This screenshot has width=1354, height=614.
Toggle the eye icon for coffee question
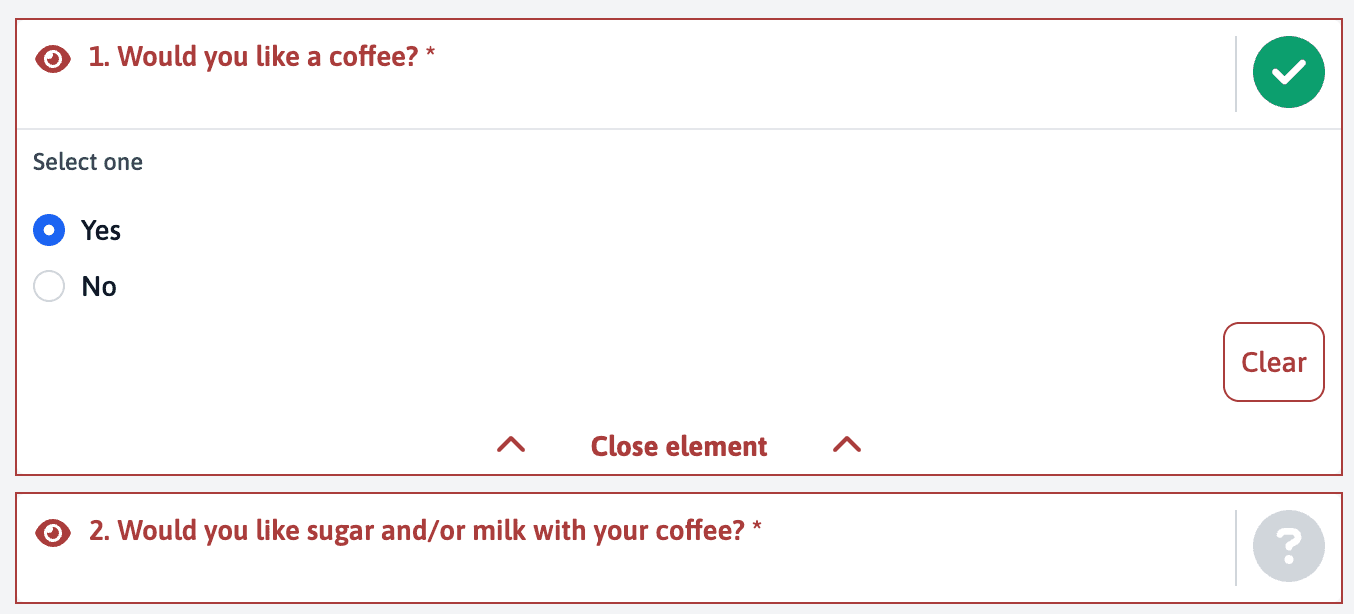pyautogui.click(x=53, y=59)
